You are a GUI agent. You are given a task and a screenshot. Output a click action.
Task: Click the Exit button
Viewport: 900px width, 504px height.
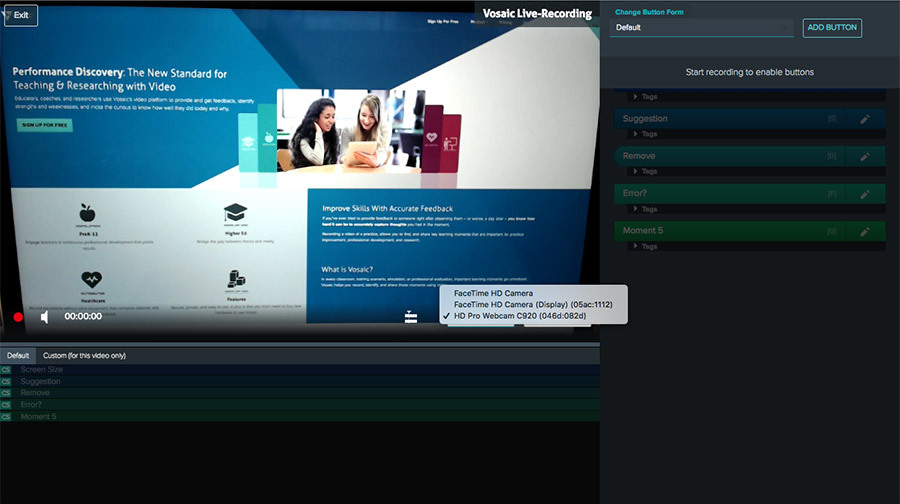[21, 15]
